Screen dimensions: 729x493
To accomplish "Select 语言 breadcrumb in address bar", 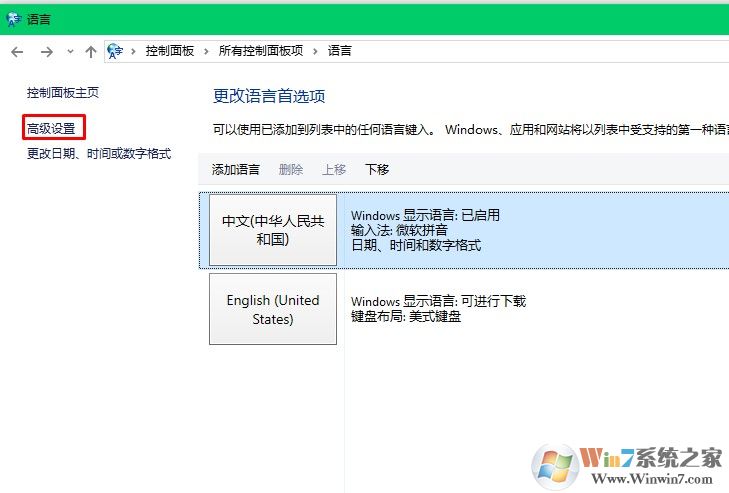I will (x=340, y=51).
